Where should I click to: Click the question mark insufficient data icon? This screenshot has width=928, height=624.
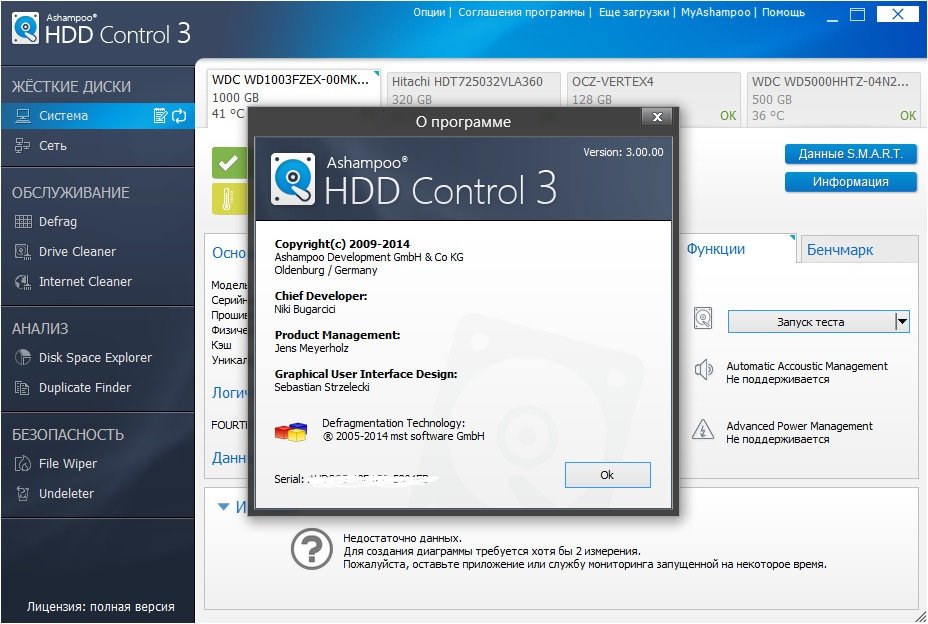pyautogui.click(x=311, y=549)
